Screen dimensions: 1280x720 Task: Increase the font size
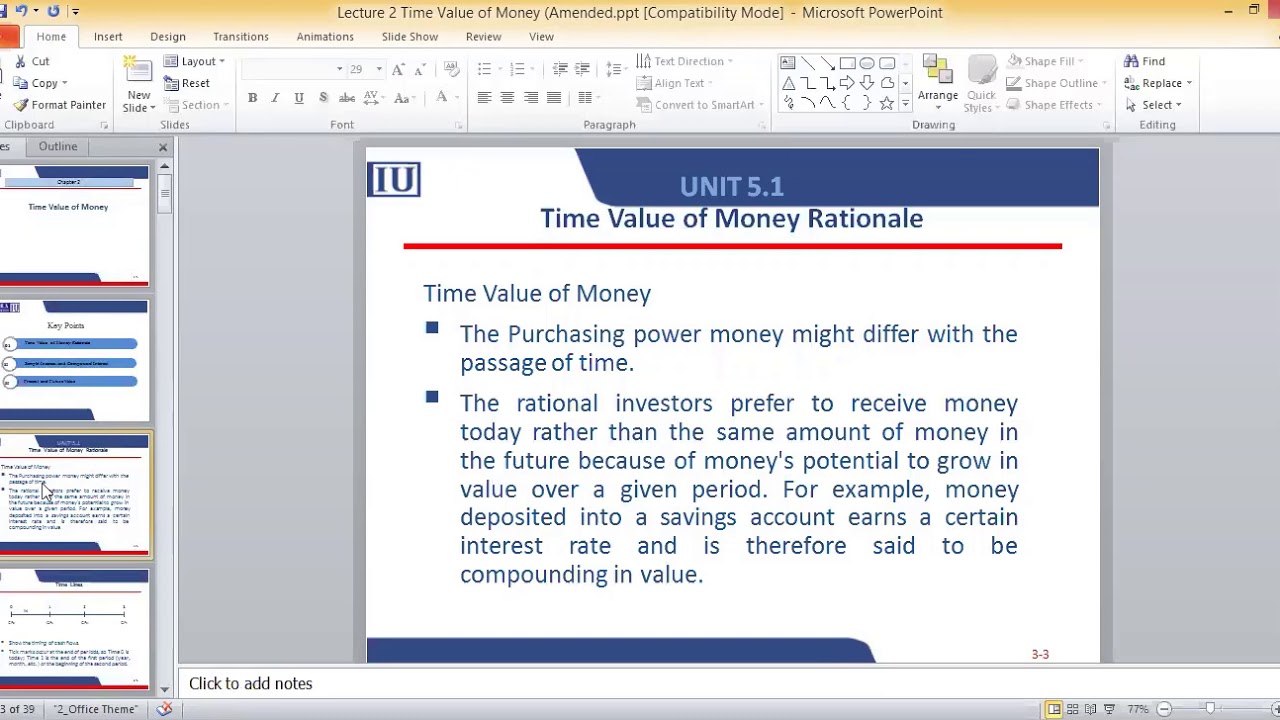[x=398, y=69]
